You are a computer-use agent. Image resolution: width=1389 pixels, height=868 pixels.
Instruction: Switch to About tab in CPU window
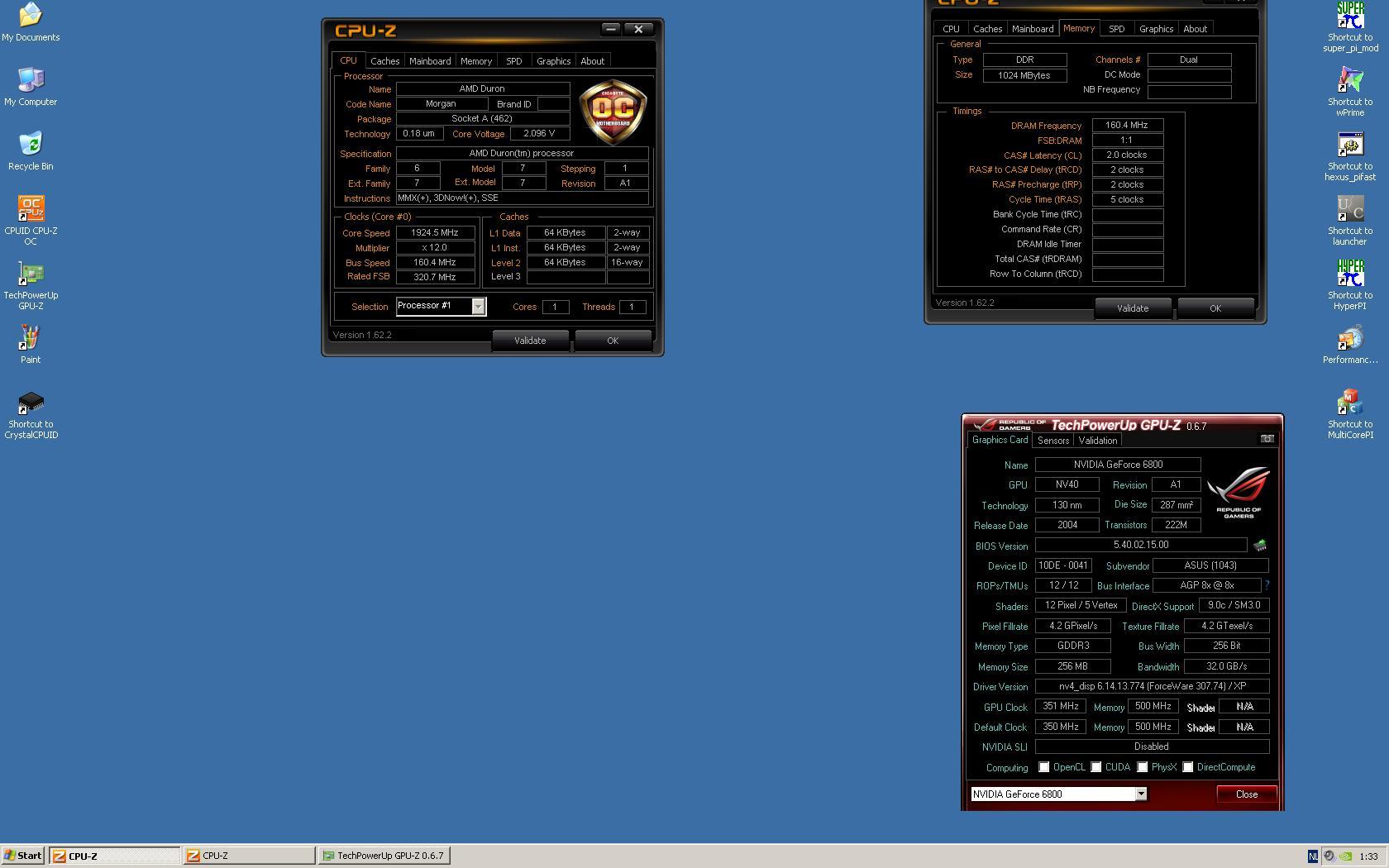pos(592,61)
